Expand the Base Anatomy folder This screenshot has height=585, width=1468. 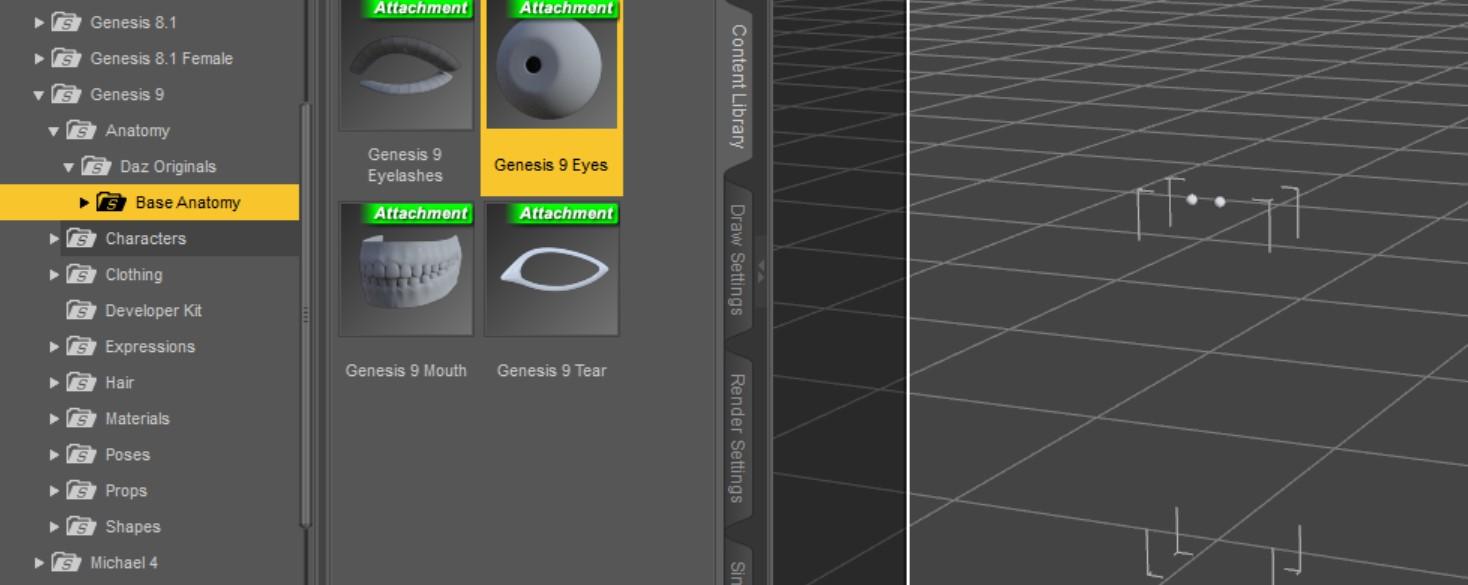(x=84, y=203)
